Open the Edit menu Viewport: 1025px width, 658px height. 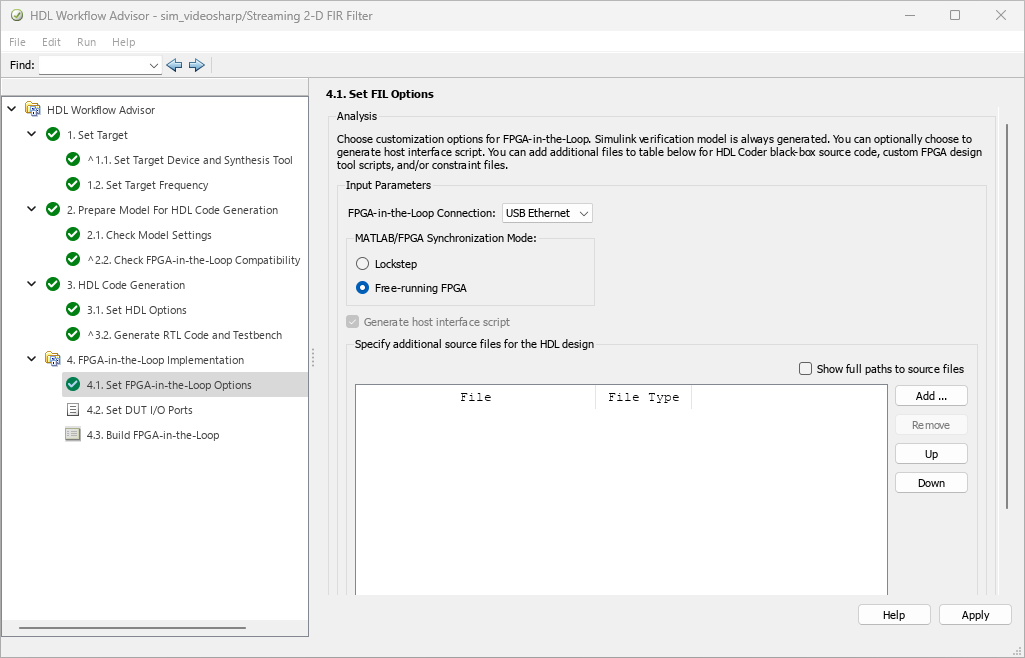coord(51,42)
